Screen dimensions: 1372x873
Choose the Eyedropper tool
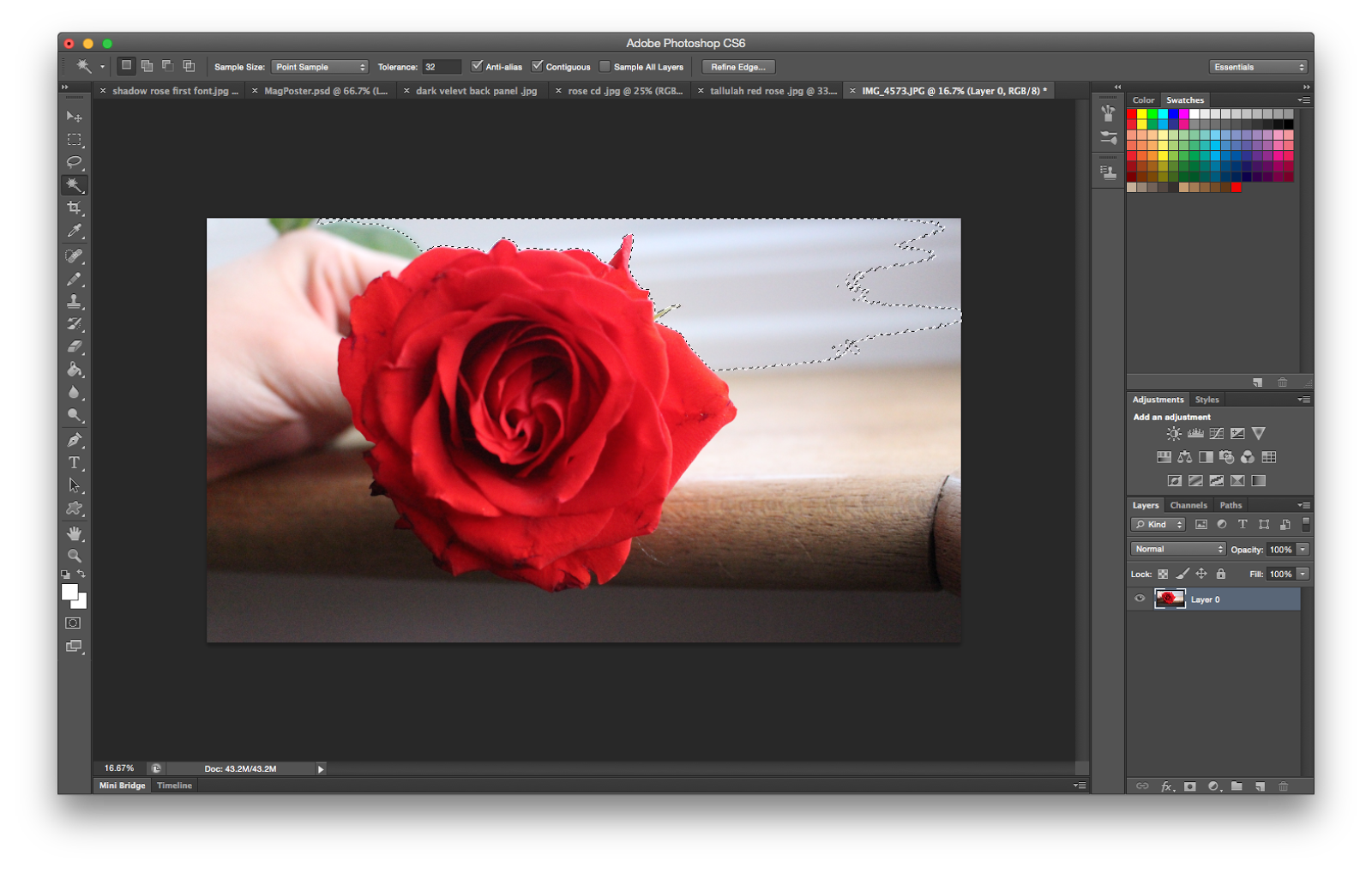click(x=75, y=231)
